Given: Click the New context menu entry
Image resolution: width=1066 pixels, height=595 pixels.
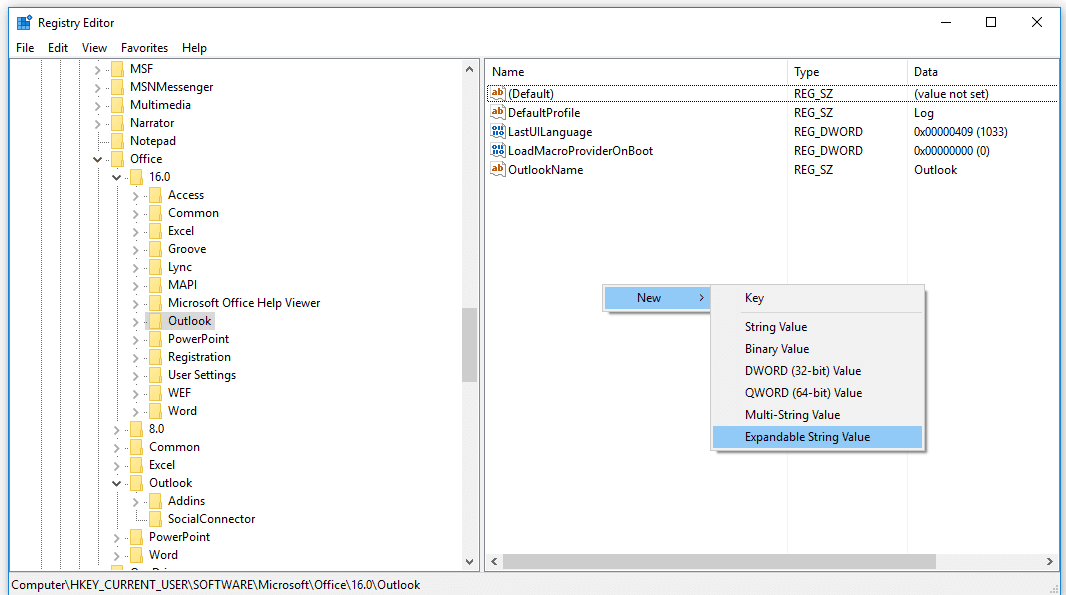Looking at the screenshot, I should pos(657,298).
